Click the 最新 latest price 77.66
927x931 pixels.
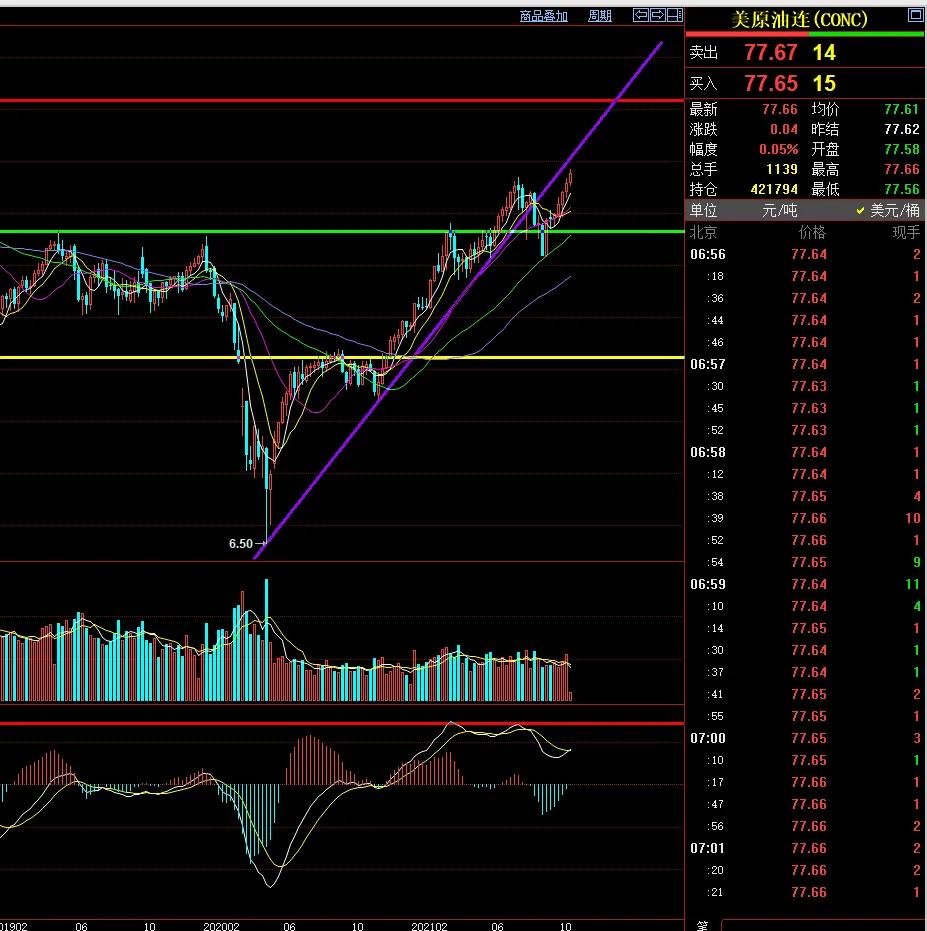click(x=779, y=110)
